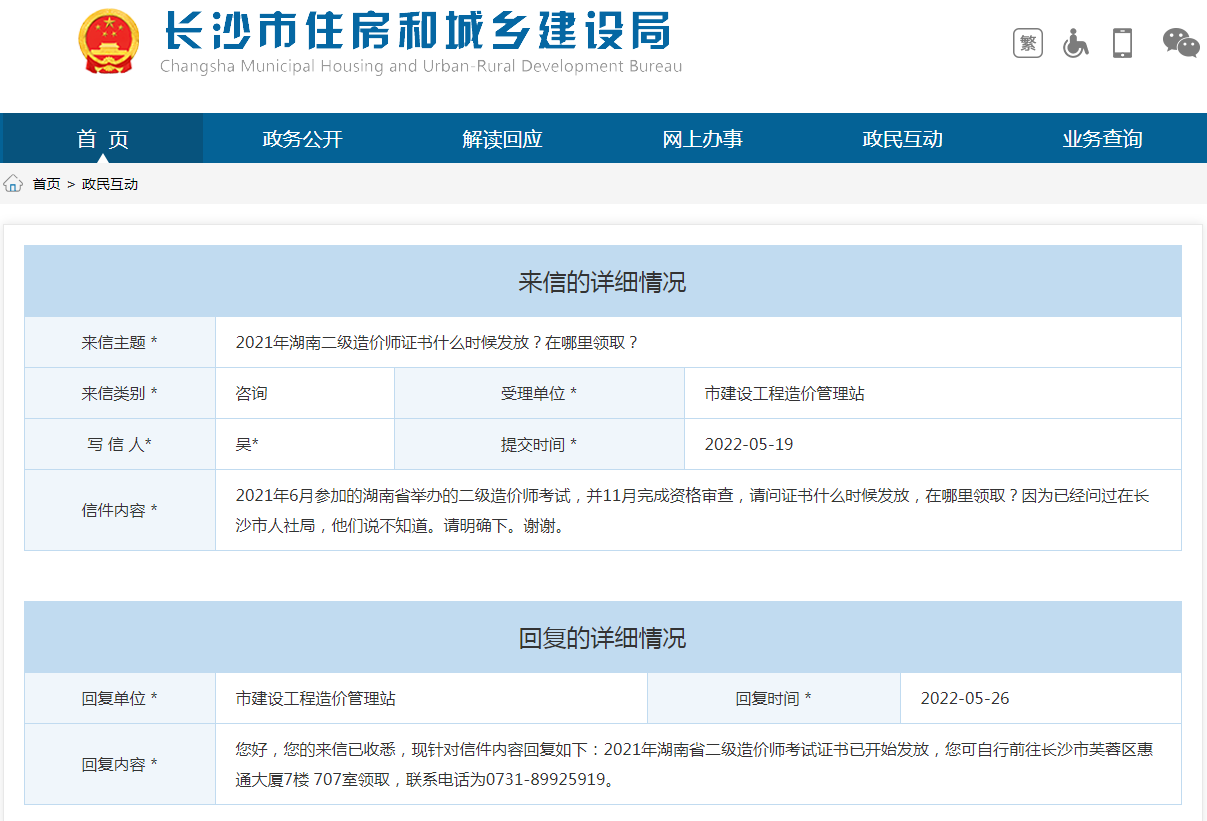Open the 政务公开 navigation menu
Image resolution: width=1207 pixels, height=821 pixels.
pos(302,139)
